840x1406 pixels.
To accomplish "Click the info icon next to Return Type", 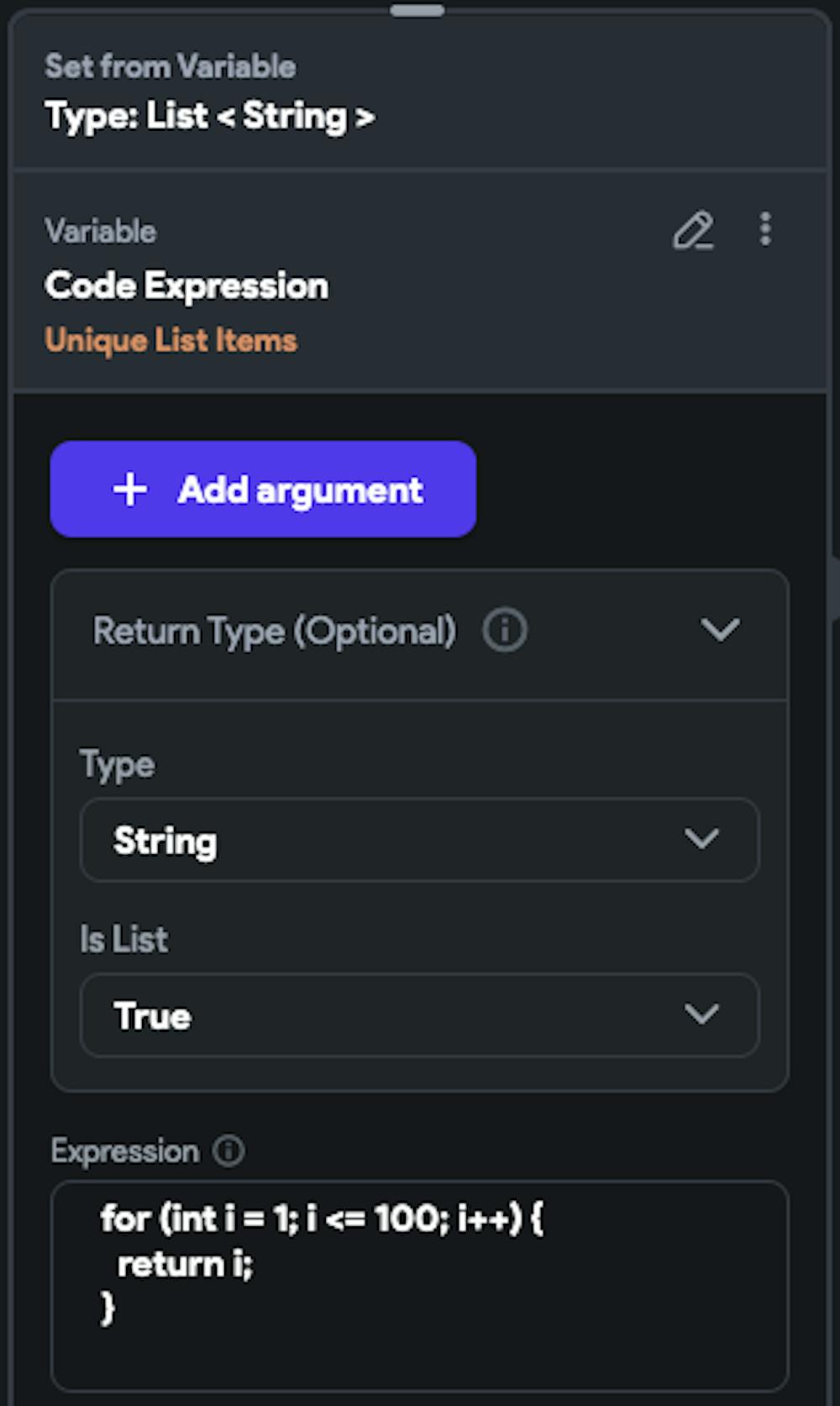I will 505,630.
